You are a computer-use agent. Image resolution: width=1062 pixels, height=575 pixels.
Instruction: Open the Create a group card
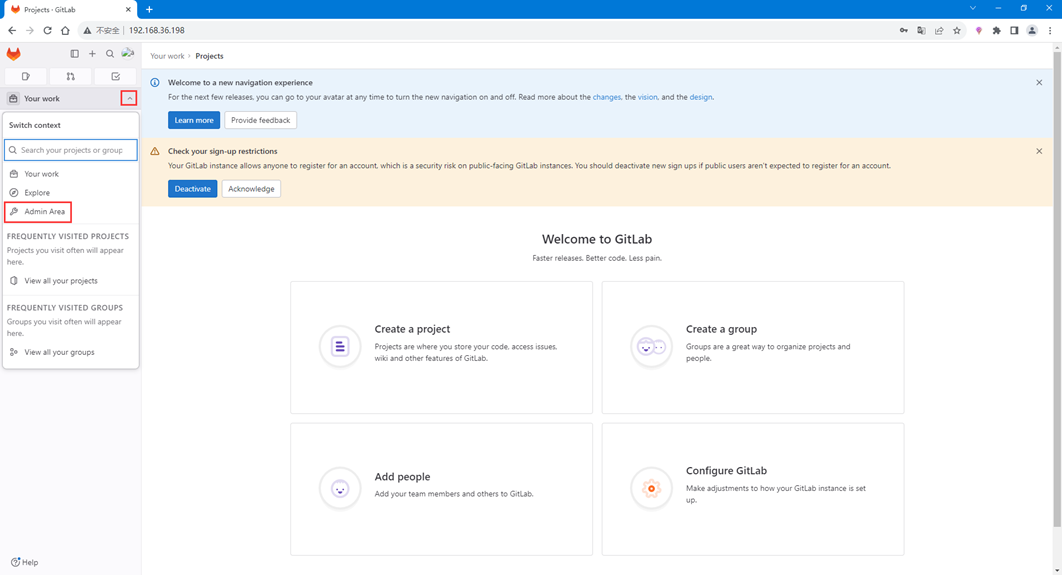pos(752,347)
